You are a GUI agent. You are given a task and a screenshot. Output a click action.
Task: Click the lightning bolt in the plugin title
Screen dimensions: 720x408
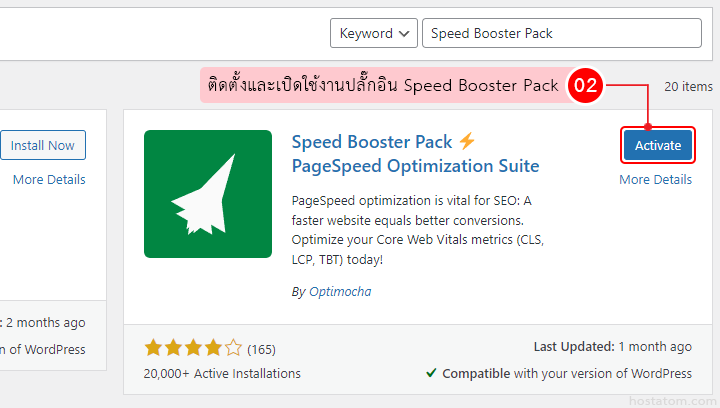(x=467, y=142)
